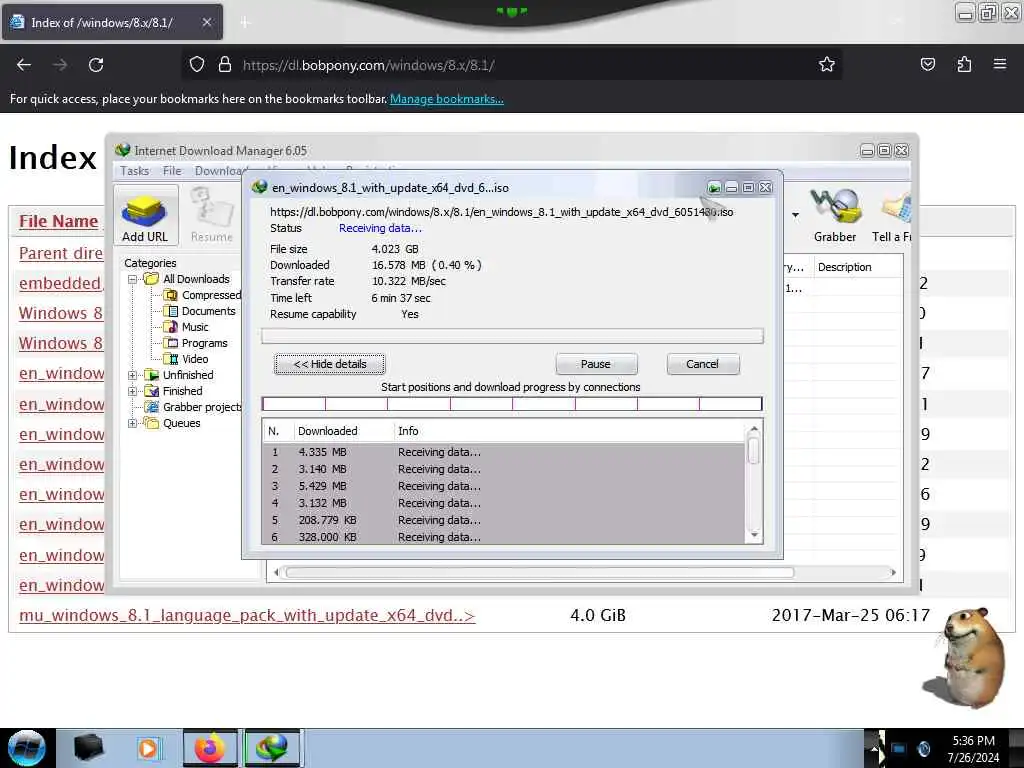This screenshot has height=768, width=1024.
Task: Click the IDM toolbar overflow arrow beside Grabber
Action: (x=795, y=215)
